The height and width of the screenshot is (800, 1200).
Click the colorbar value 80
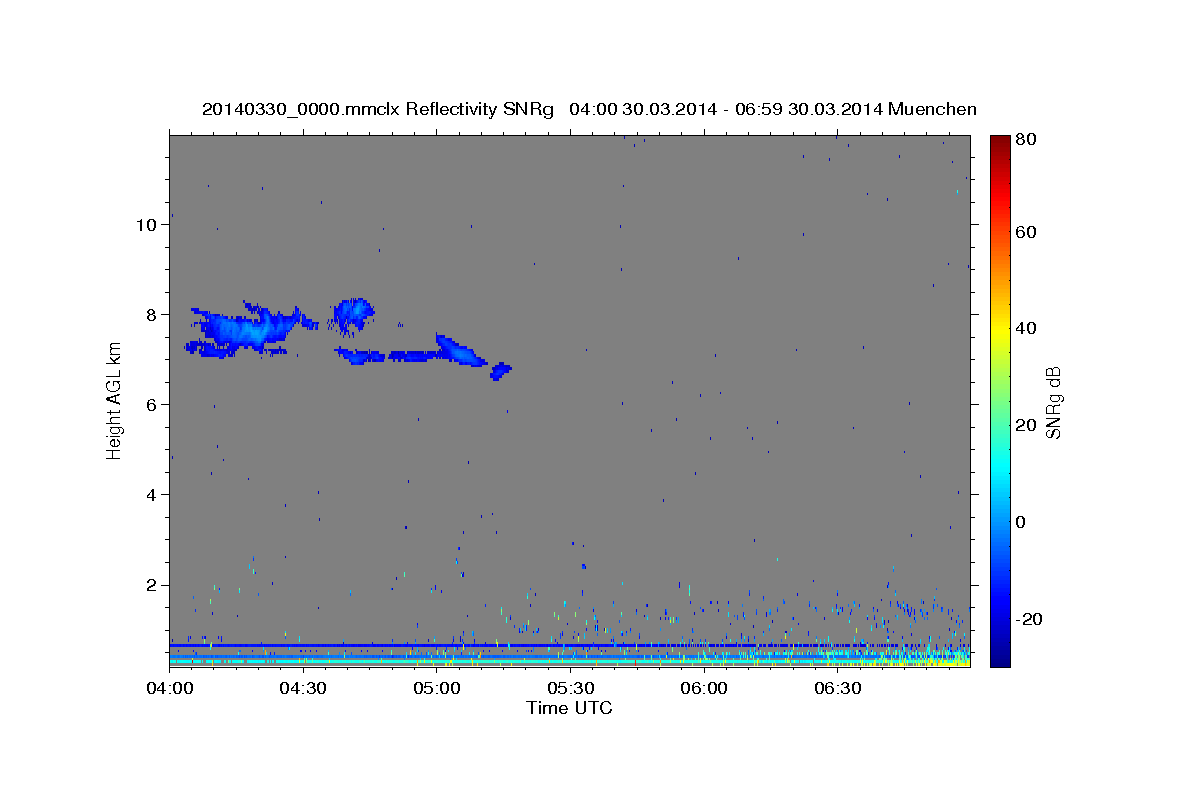pyautogui.click(x=1028, y=140)
